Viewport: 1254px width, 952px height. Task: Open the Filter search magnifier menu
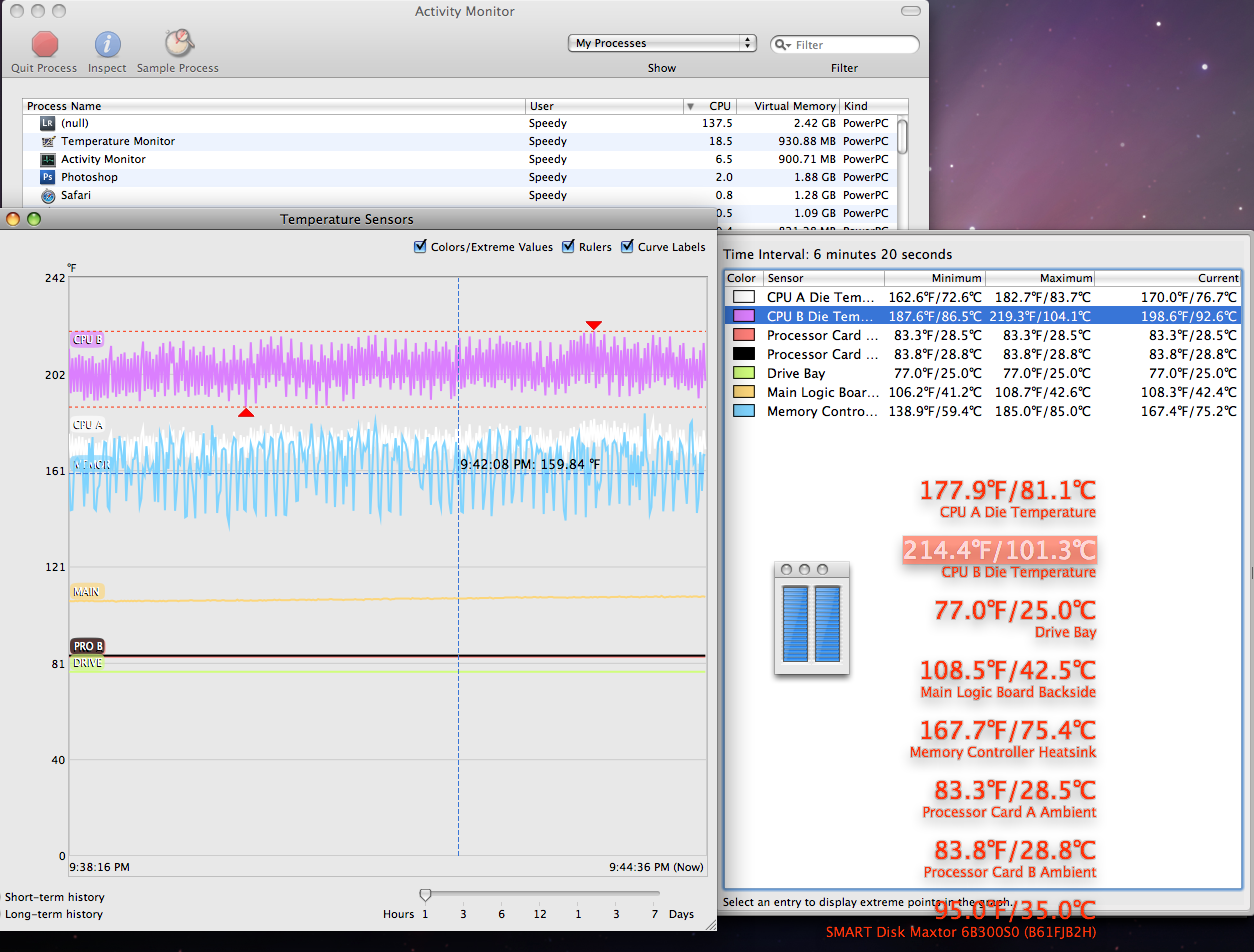784,45
